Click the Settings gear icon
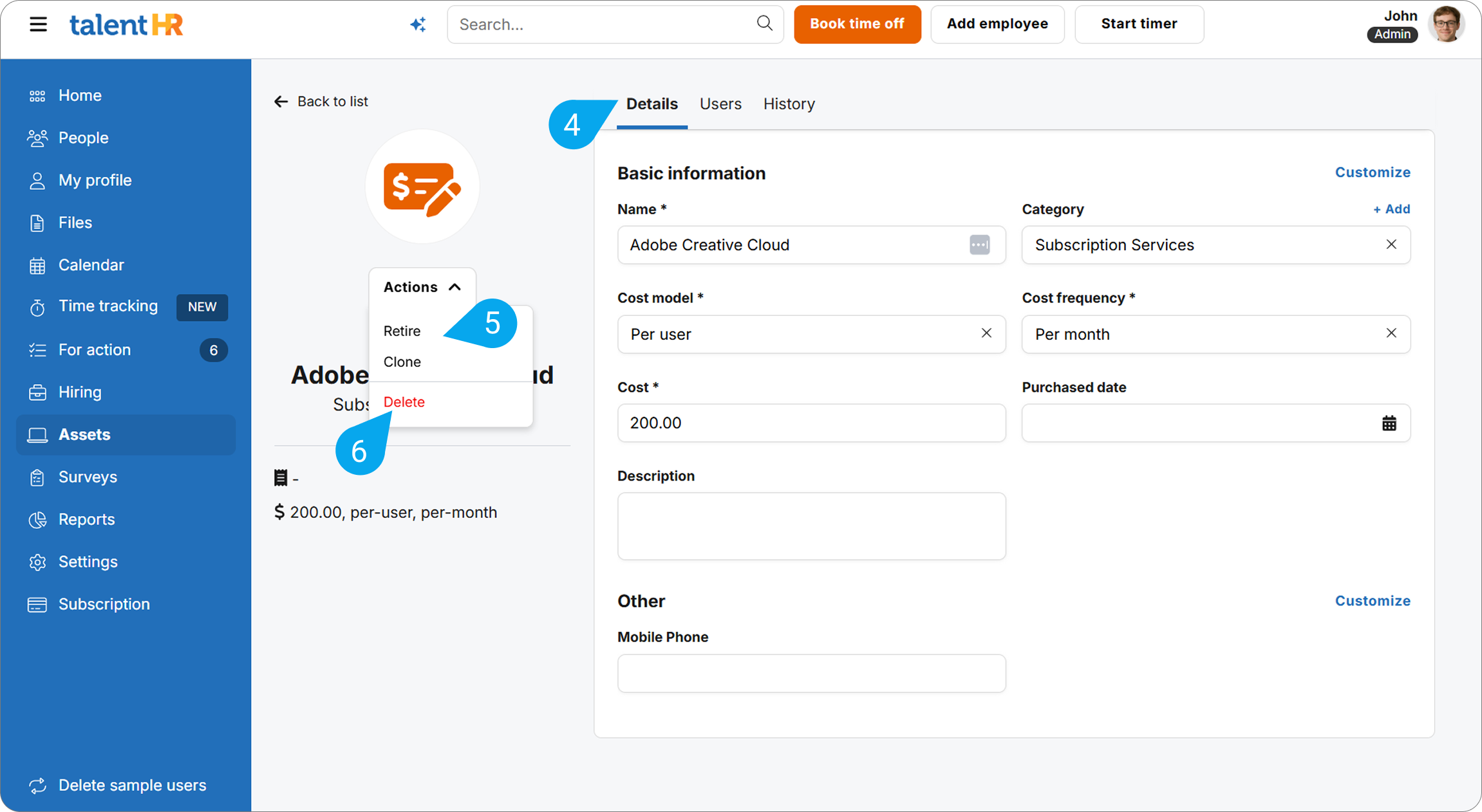This screenshot has width=1482, height=812. pos(37,562)
